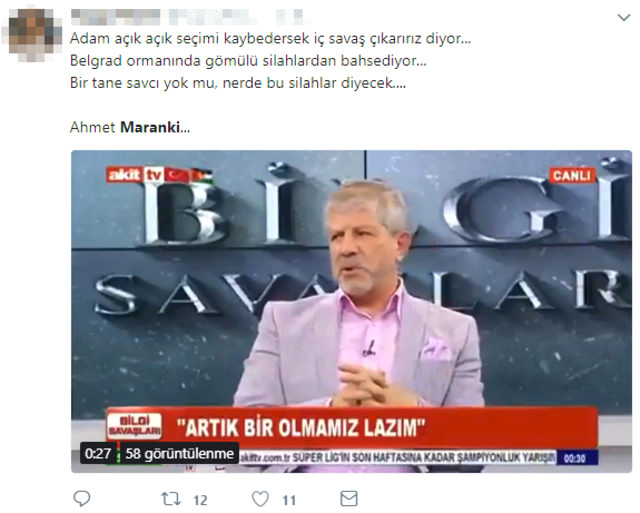Click the like count 11
Screen dimensions: 640x513
click(289, 500)
